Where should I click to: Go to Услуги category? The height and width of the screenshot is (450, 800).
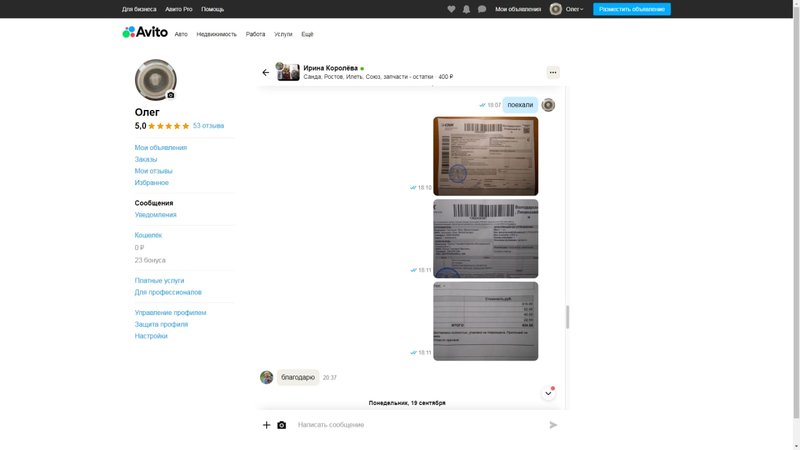283,34
